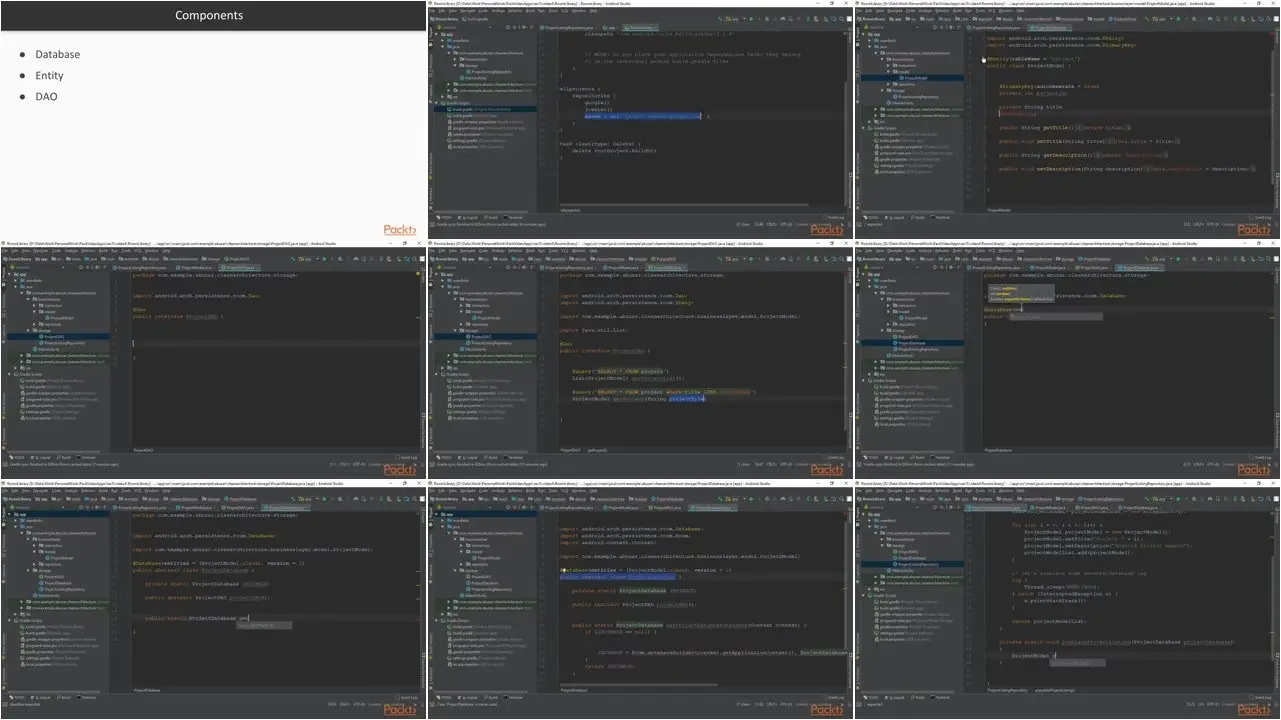Open TODO tool tab in ProjectListingRepository frame

point(871,697)
